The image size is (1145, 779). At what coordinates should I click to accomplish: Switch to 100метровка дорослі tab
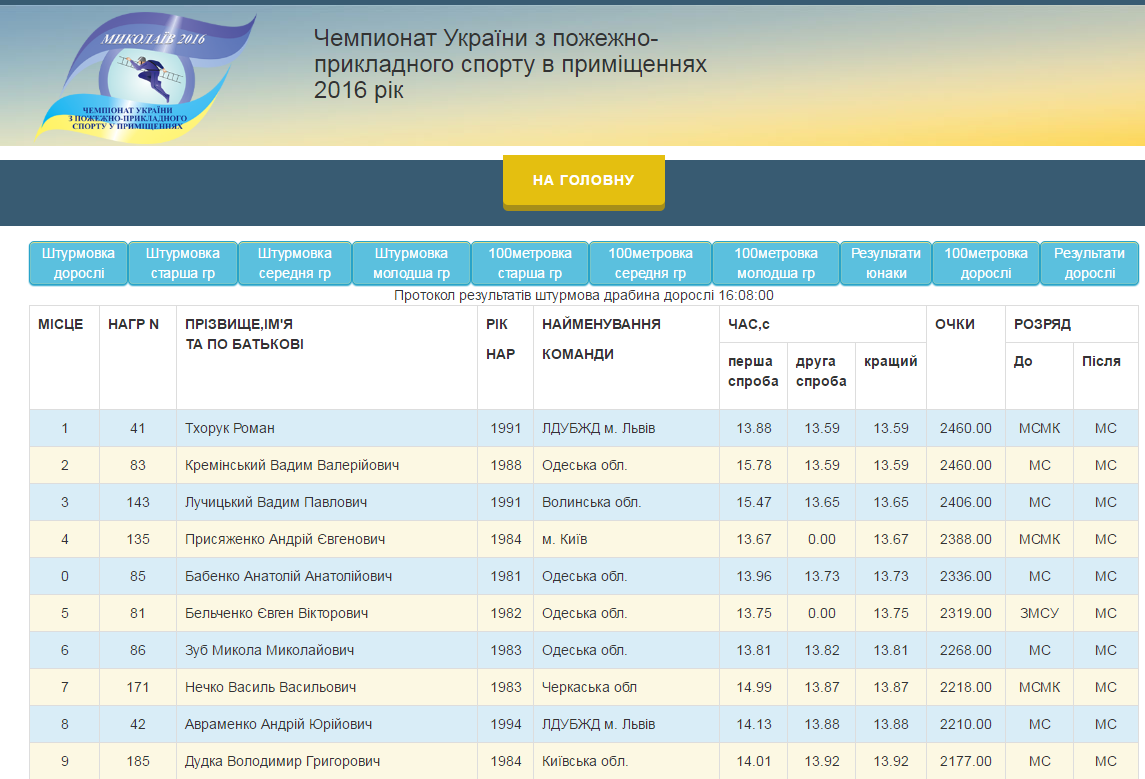pyautogui.click(x=986, y=264)
